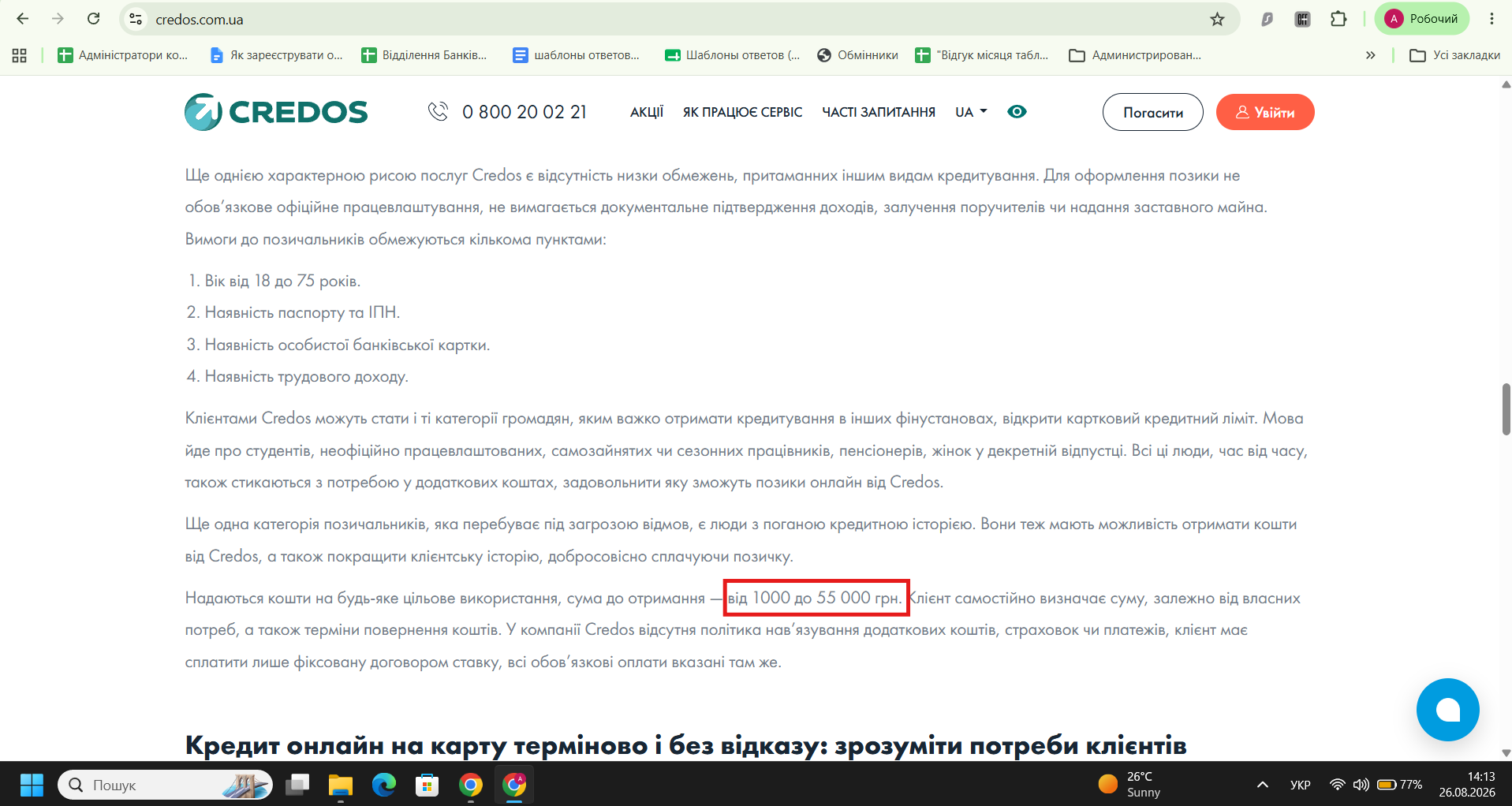The width and height of the screenshot is (1512, 806).
Task: Go back to the previous page
Action: 22,19
